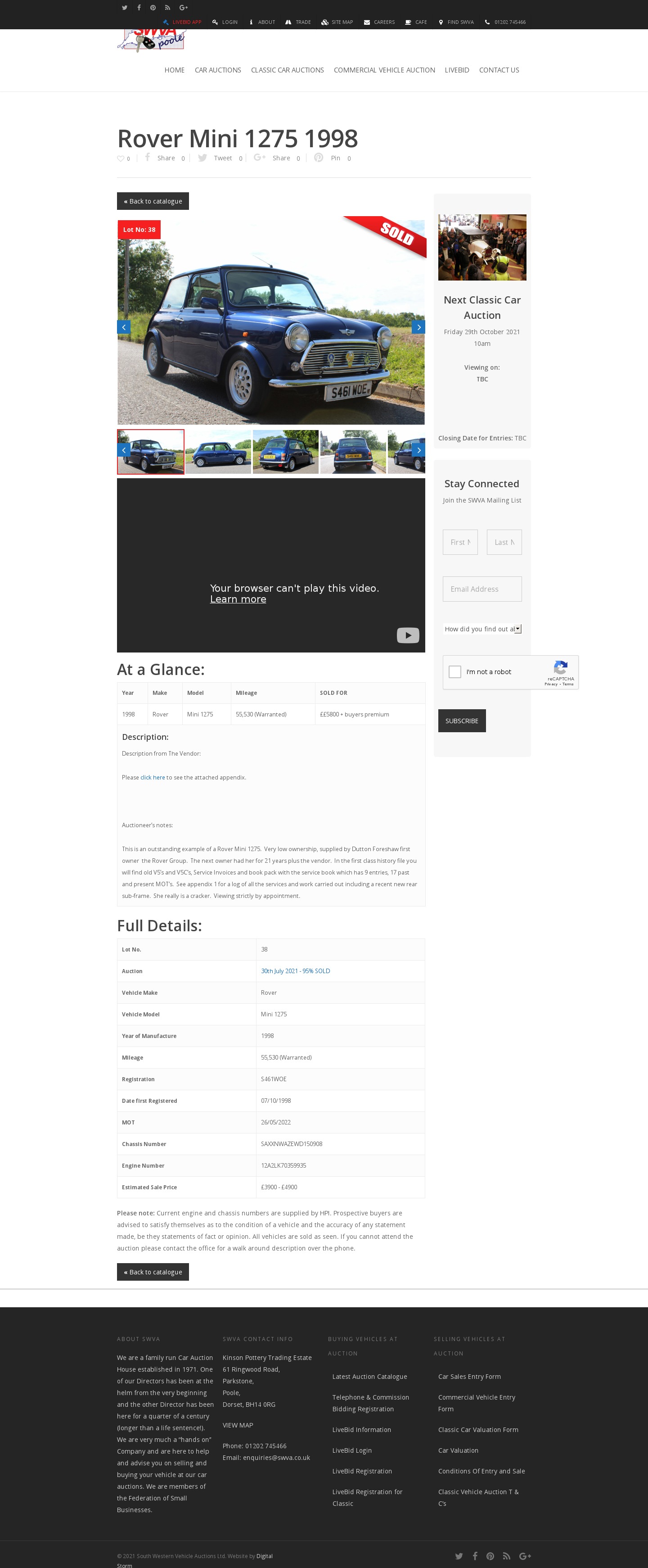The height and width of the screenshot is (1568, 648).
Task: Click the heart like icon under title
Action: 121,158
